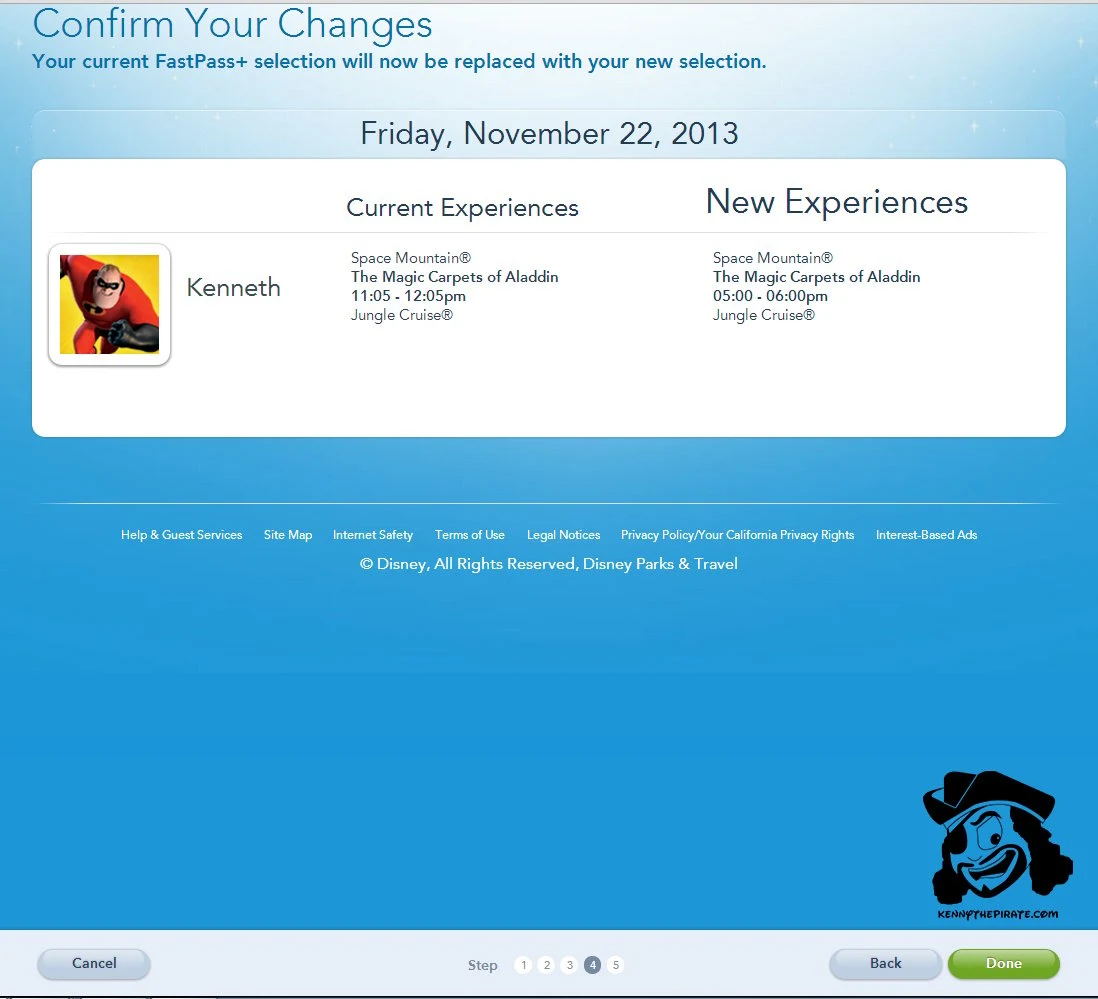The height and width of the screenshot is (999, 1098).
Task: Click the New Experiences heading
Action: [x=837, y=202]
